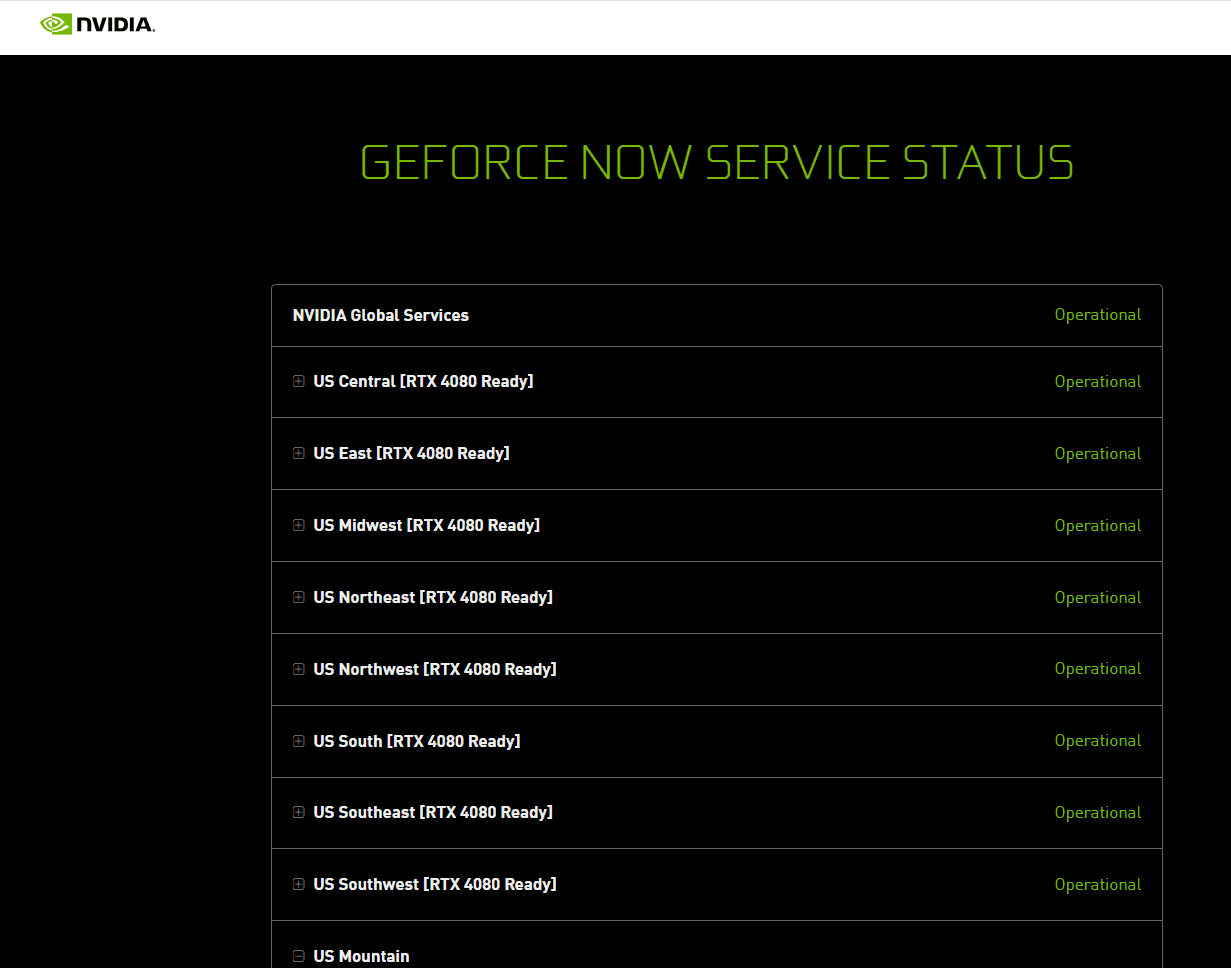Image resolution: width=1231 pixels, height=968 pixels.
Task: Select the NVIDIA Global Services row label
Action: pyautogui.click(x=380, y=315)
